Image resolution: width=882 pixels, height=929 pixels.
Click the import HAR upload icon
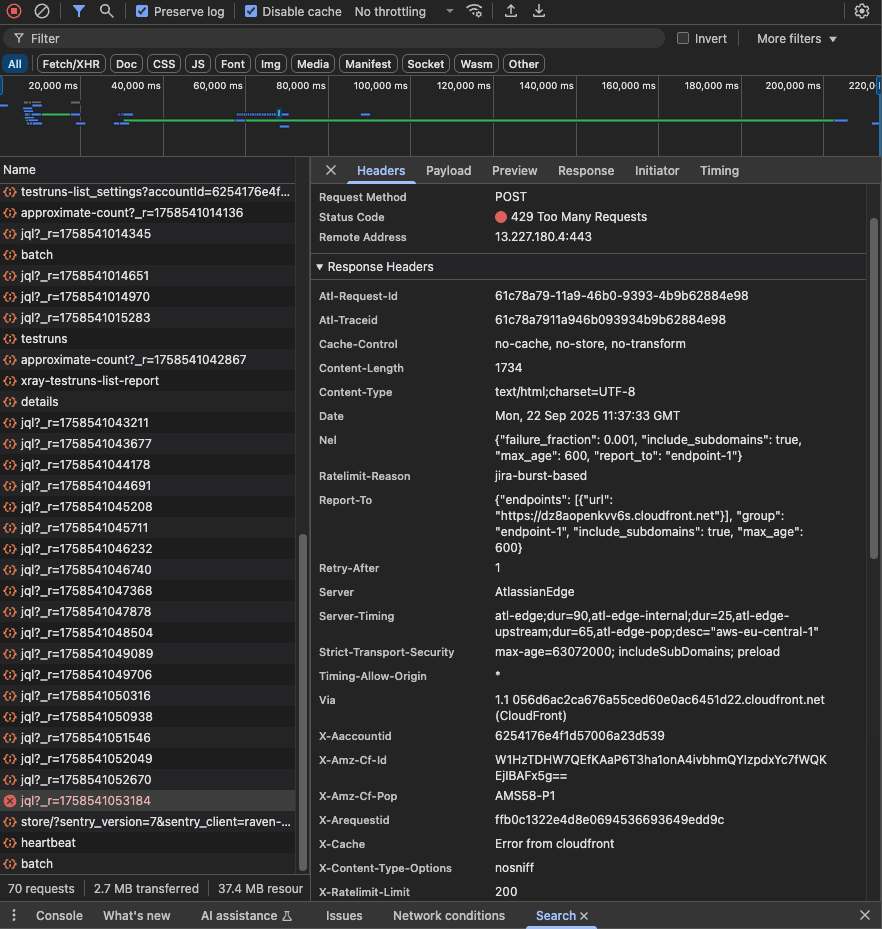511,11
